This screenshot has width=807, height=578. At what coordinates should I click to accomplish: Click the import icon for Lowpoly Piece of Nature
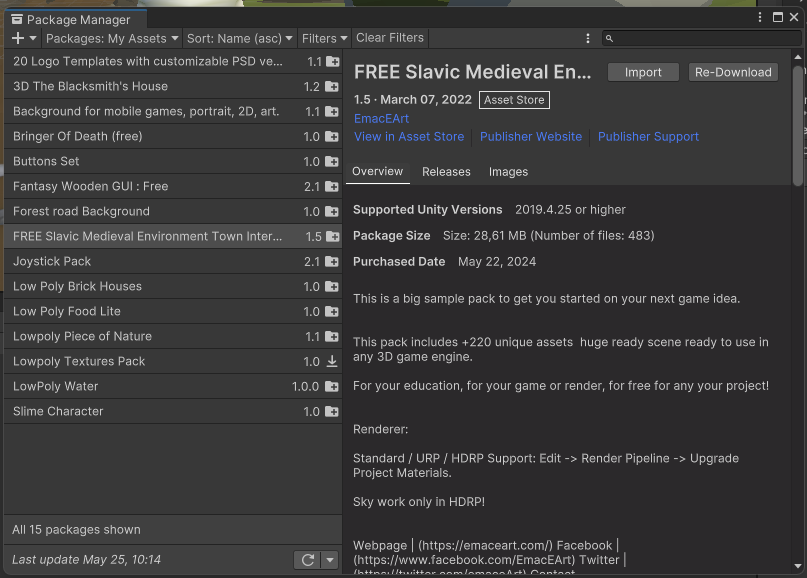tap(332, 337)
